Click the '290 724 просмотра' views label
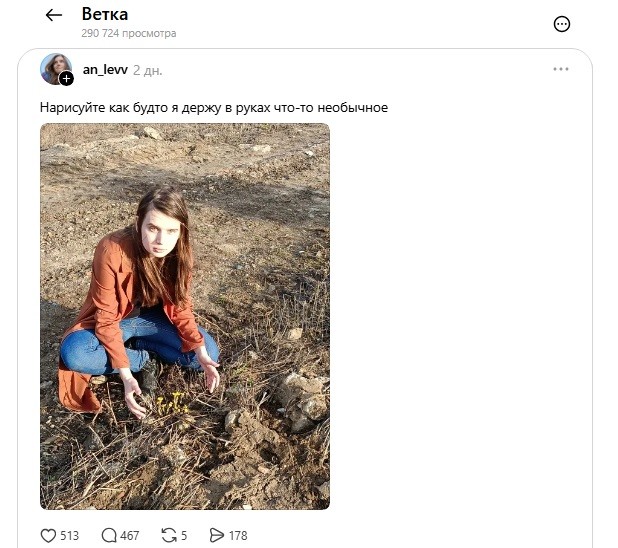The image size is (618, 548). 129,33
